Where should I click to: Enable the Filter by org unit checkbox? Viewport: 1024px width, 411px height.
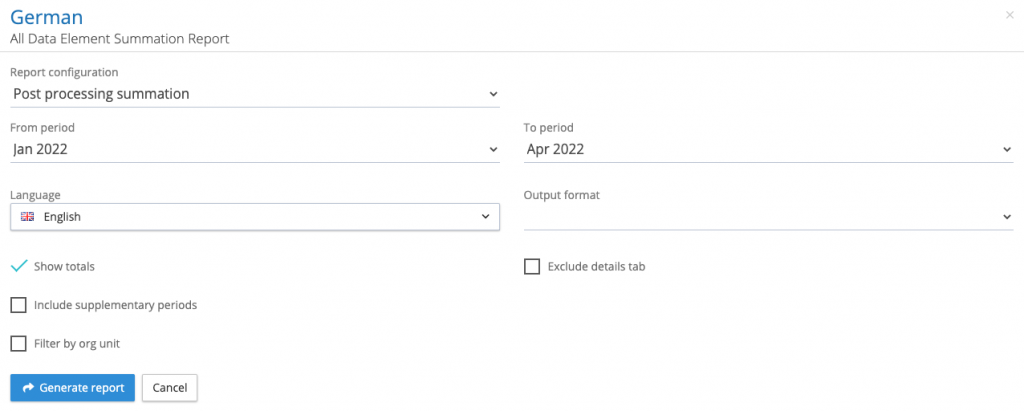coord(18,344)
